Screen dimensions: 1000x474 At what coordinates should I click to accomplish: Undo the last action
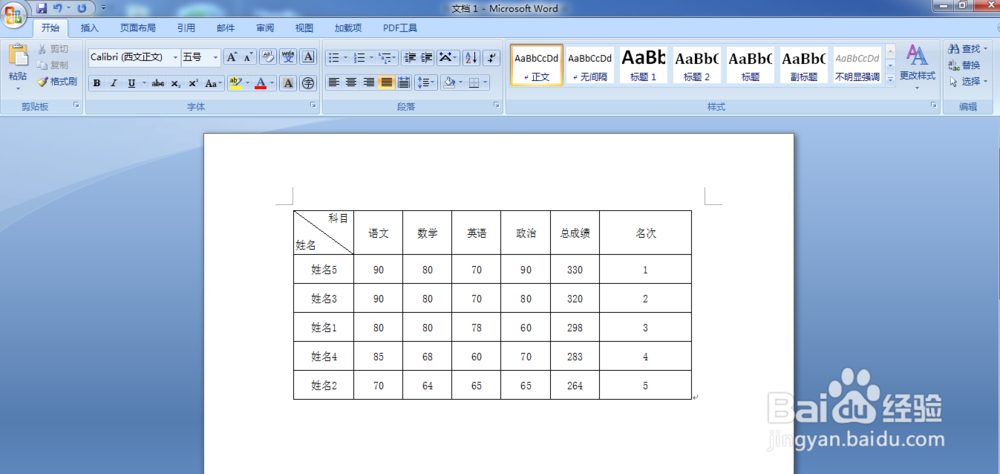click(x=57, y=8)
